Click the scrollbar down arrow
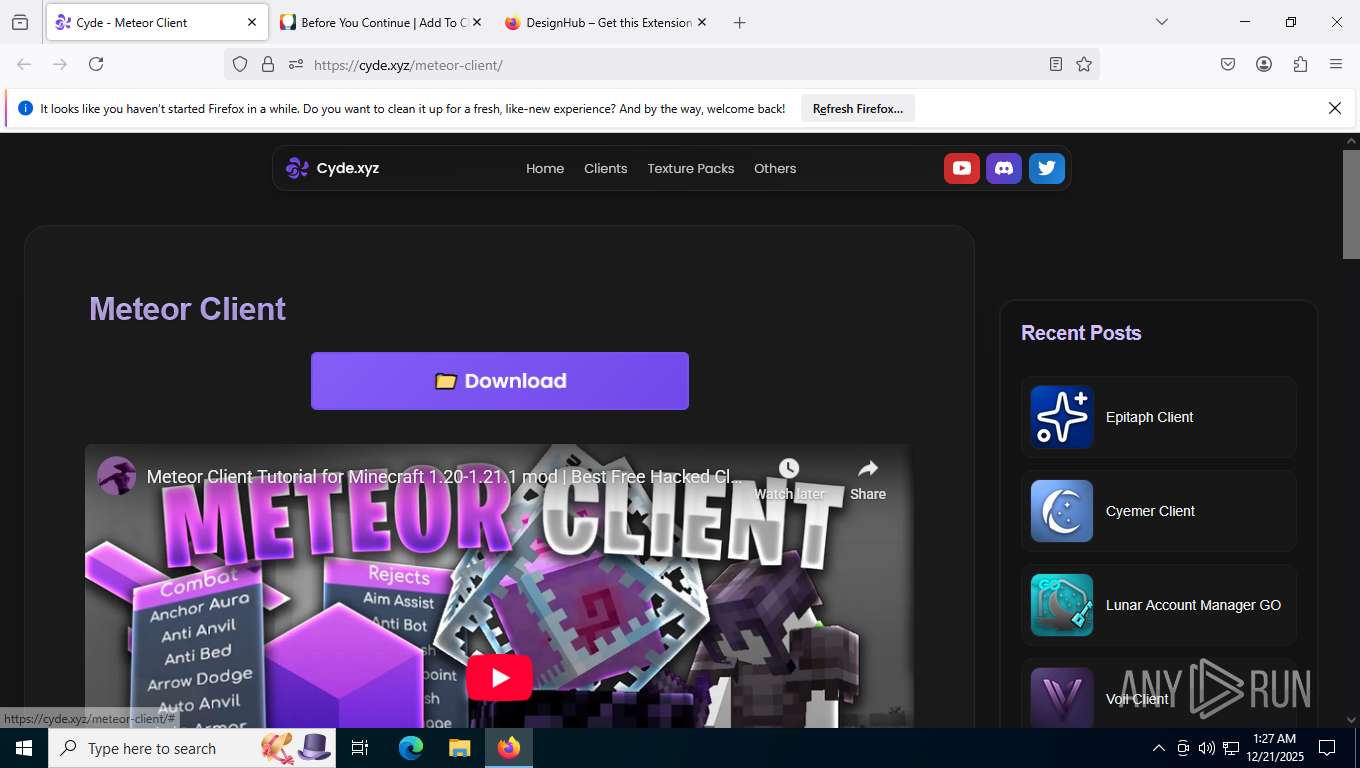 pyautogui.click(x=1351, y=719)
